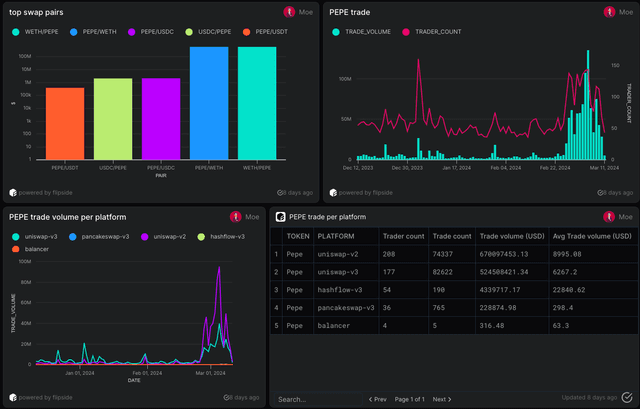The image size is (640, 409).
Task: Sort by Avg Trade volume (USD) column header
Action: click(592, 236)
